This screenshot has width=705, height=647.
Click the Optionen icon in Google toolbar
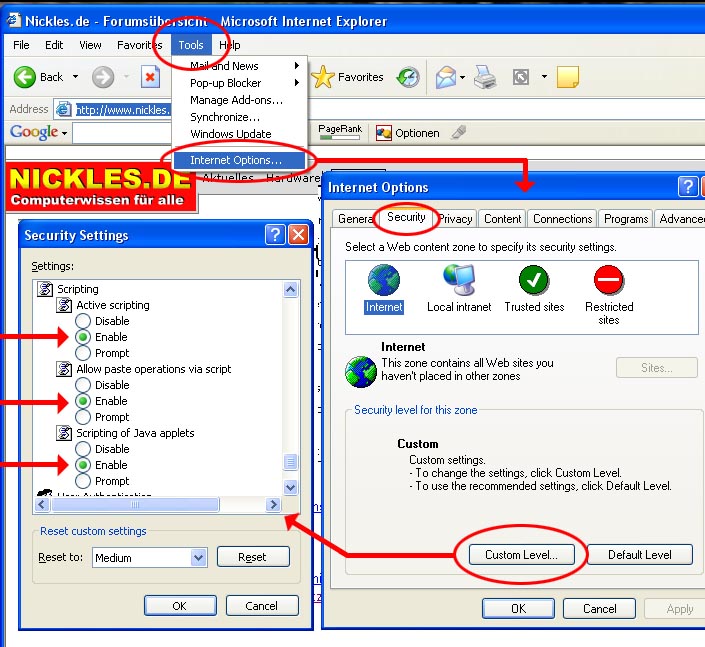coord(384,133)
